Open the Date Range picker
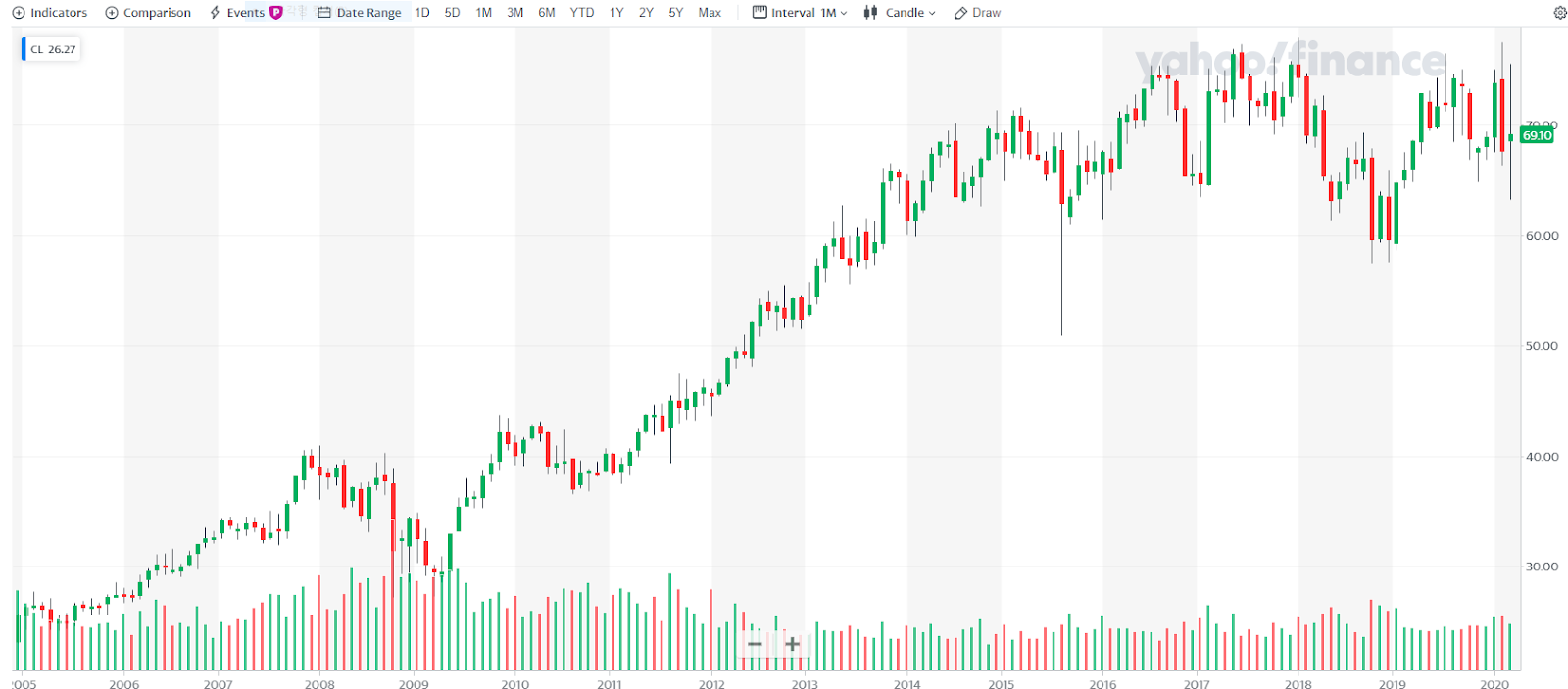Image resolution: width=1568 pixels, height=689 pixels. pyautogui.click(x=360, y=13)
